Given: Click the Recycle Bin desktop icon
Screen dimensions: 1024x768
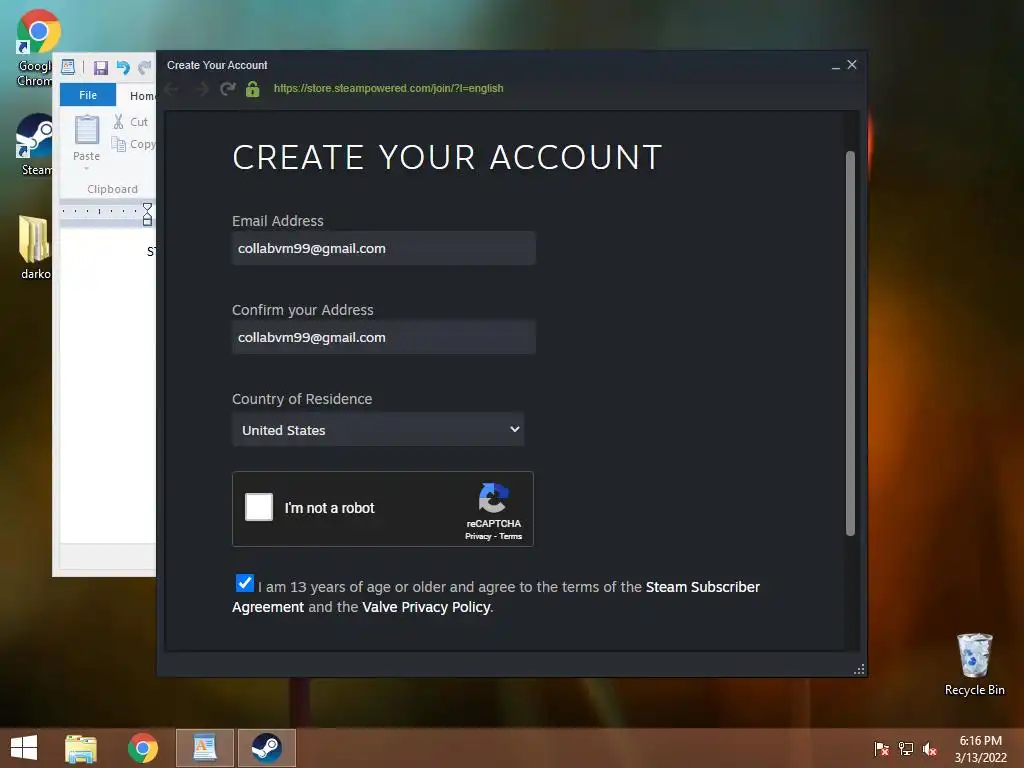Looking at the screenshot, I should (974, 665).
